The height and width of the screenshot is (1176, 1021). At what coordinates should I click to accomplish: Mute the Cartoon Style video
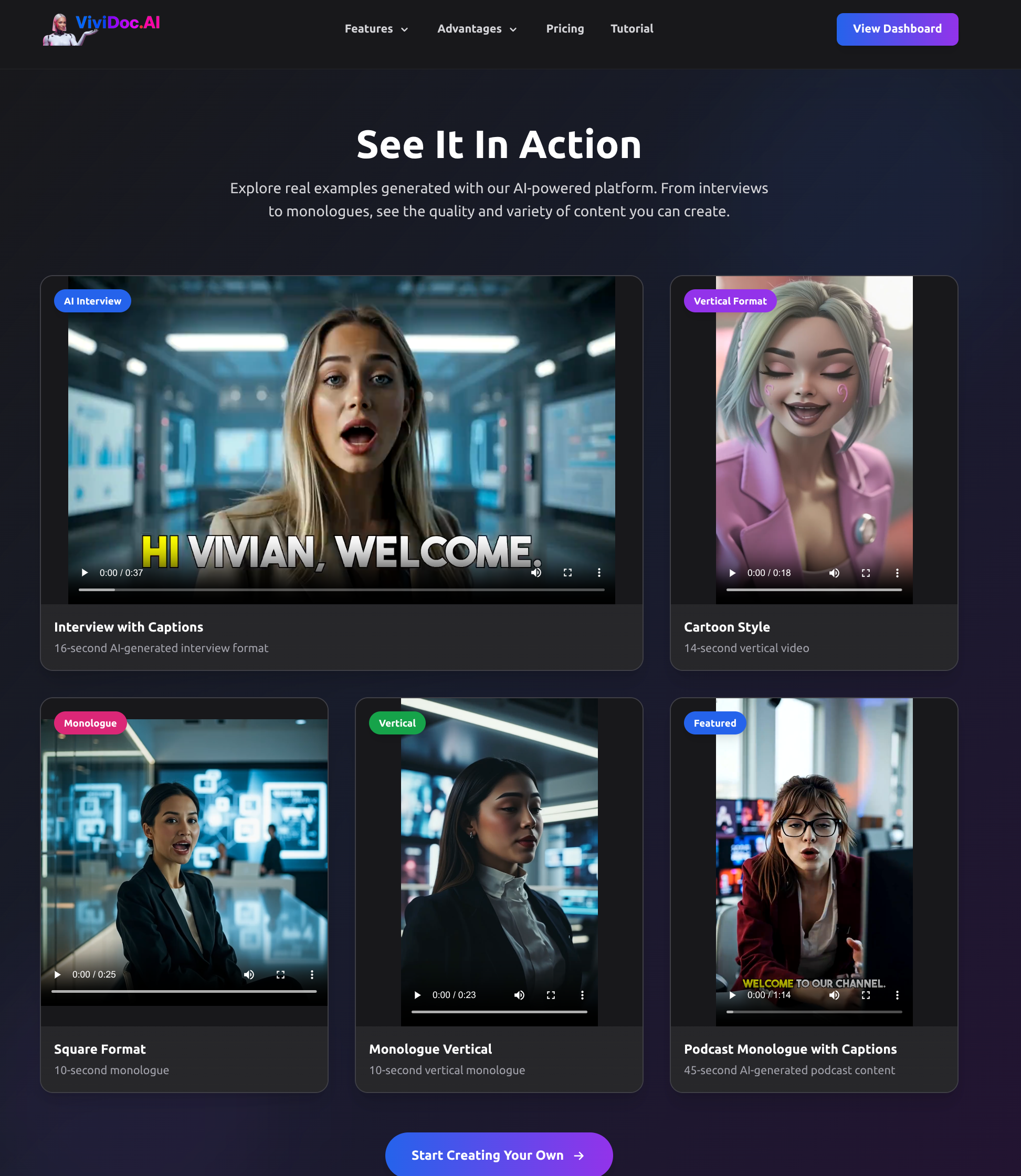pyautogui.click(x=834, y=573)
